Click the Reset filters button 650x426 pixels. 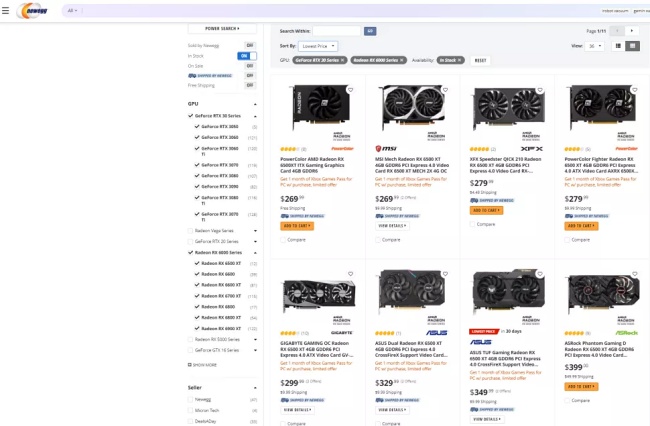point(480,61)
